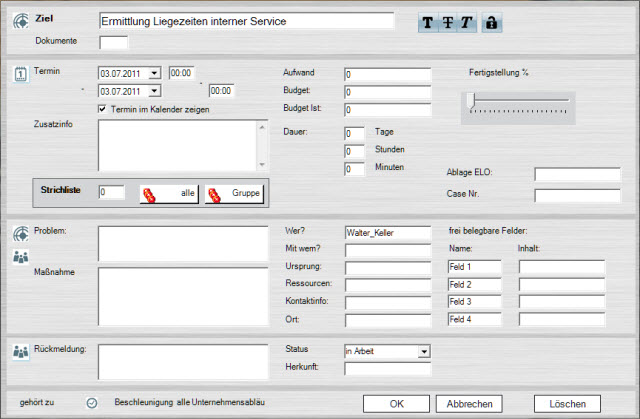Viewport: 640px width, 419px height.
Task: Click the 'Gruppe' Strichliste button
Action: [x=239, y=193]
